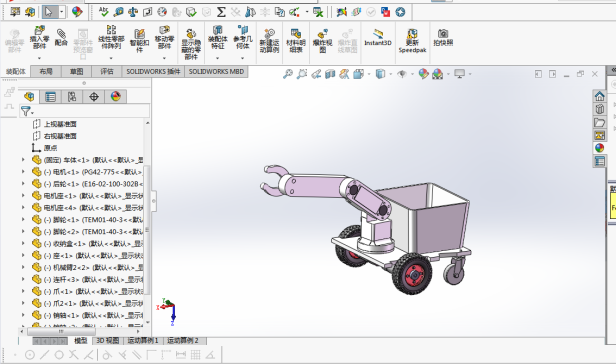
Task: Click the zoom to fit magnifier icon
Action: click(288, 74)
